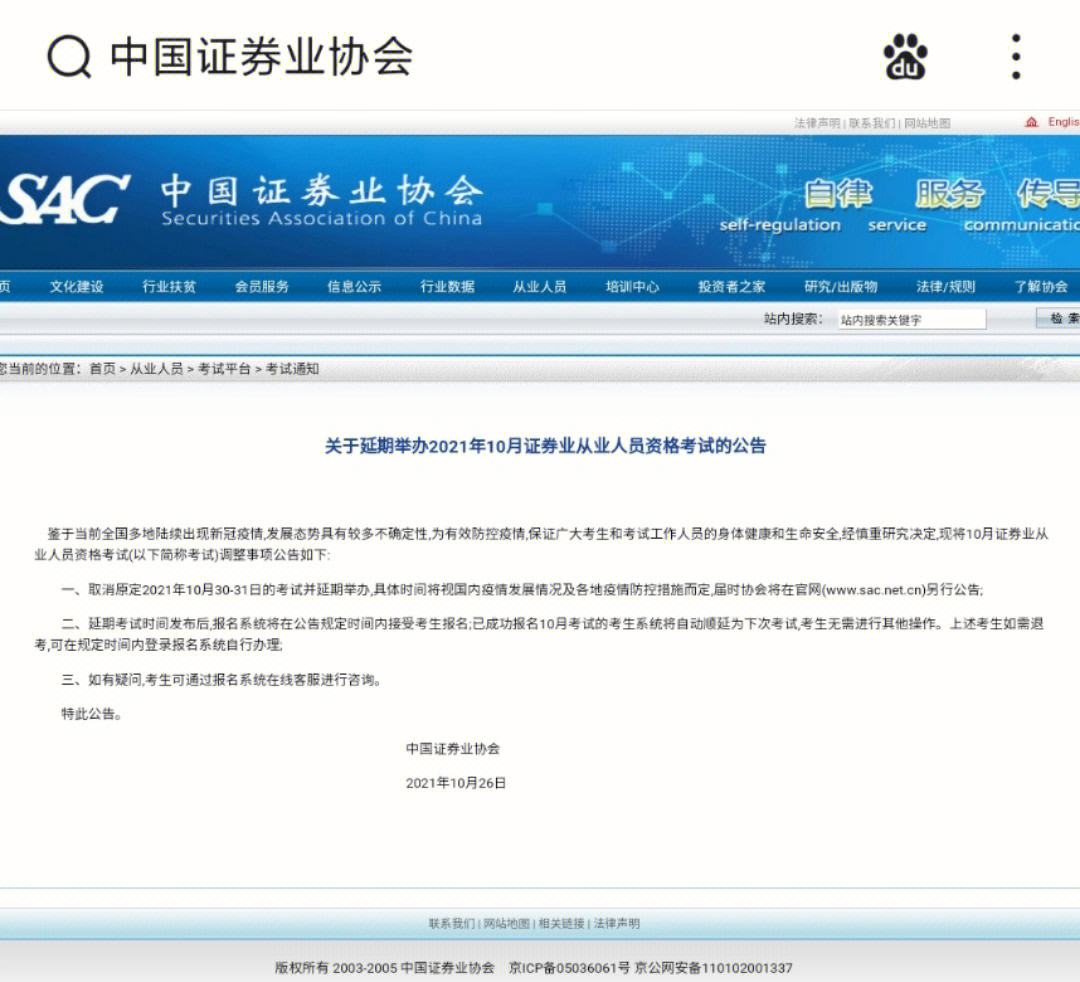Open the 文化建设 menu
The image size is (1080, 982).
pos(76,286)
